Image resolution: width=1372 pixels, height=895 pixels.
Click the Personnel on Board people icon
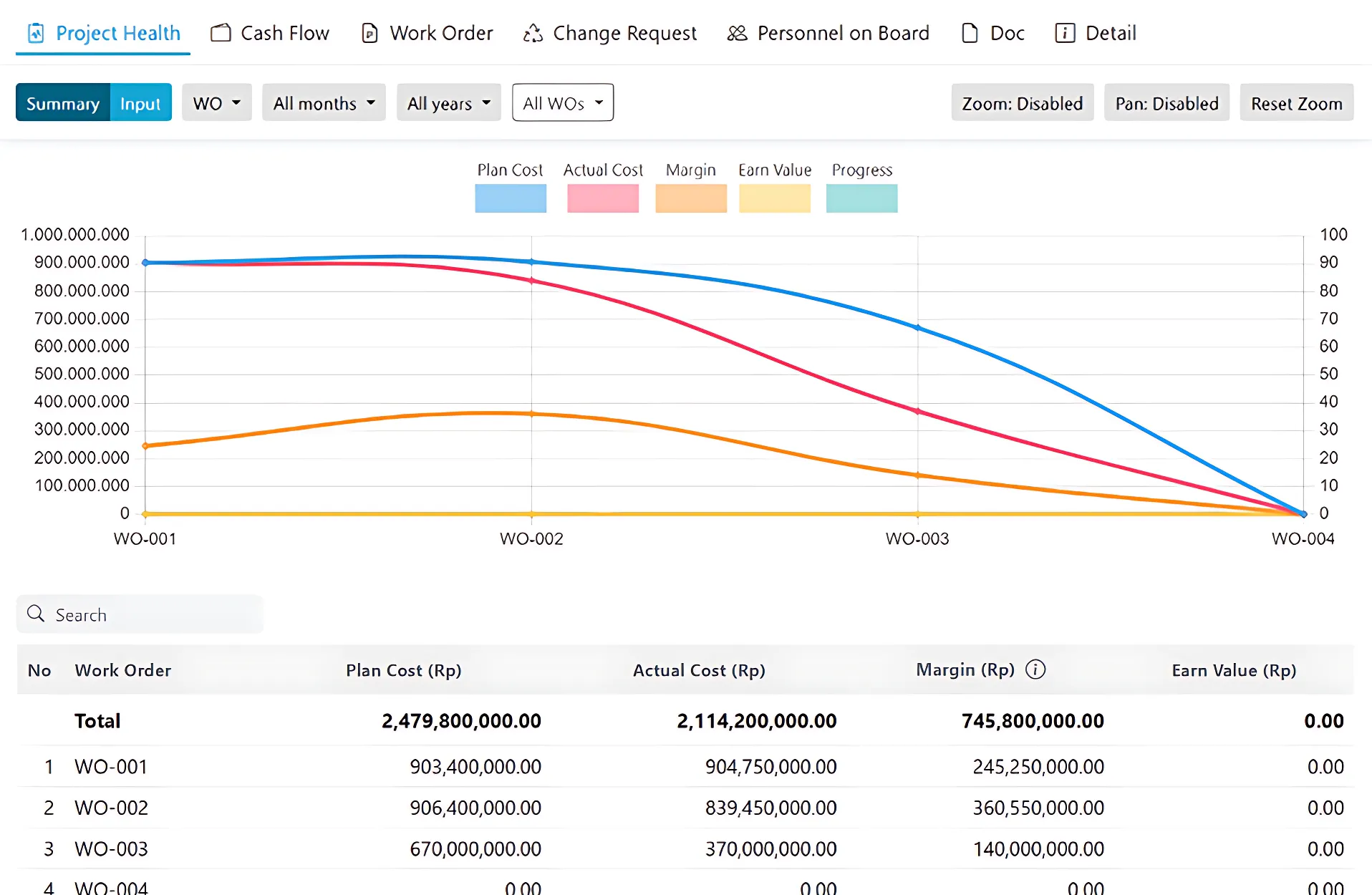pos(737,33)
